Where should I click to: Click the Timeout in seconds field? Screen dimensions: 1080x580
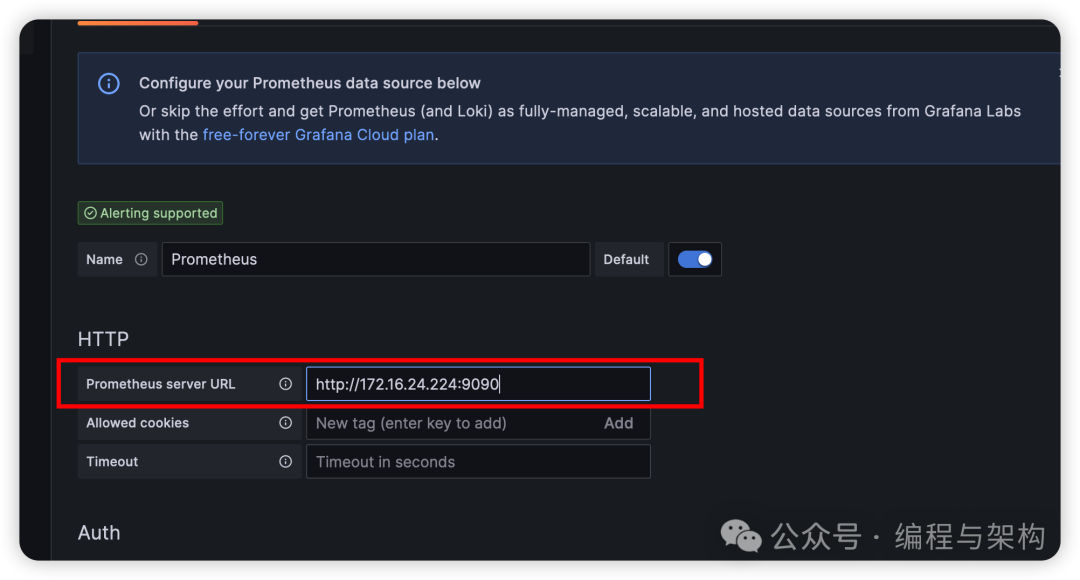point(478,462)
